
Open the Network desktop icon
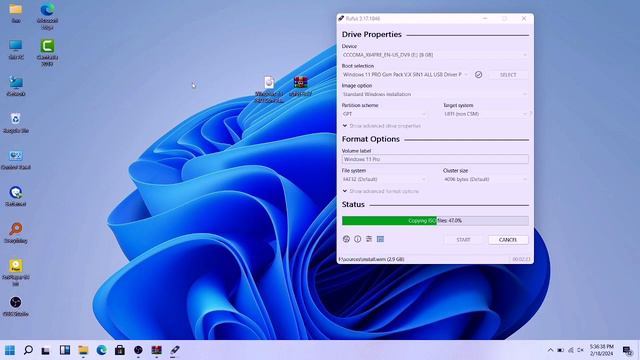pos(16,86)
